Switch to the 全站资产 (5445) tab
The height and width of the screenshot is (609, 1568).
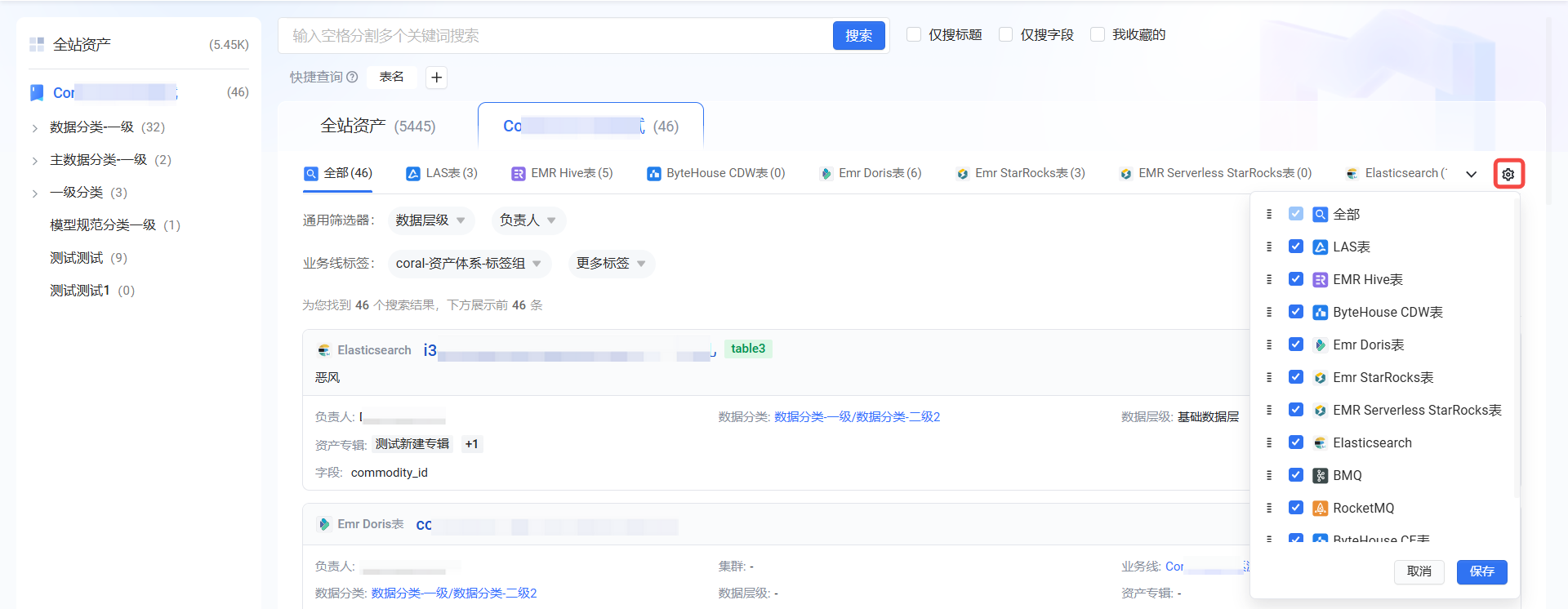(x=377, y=127)
